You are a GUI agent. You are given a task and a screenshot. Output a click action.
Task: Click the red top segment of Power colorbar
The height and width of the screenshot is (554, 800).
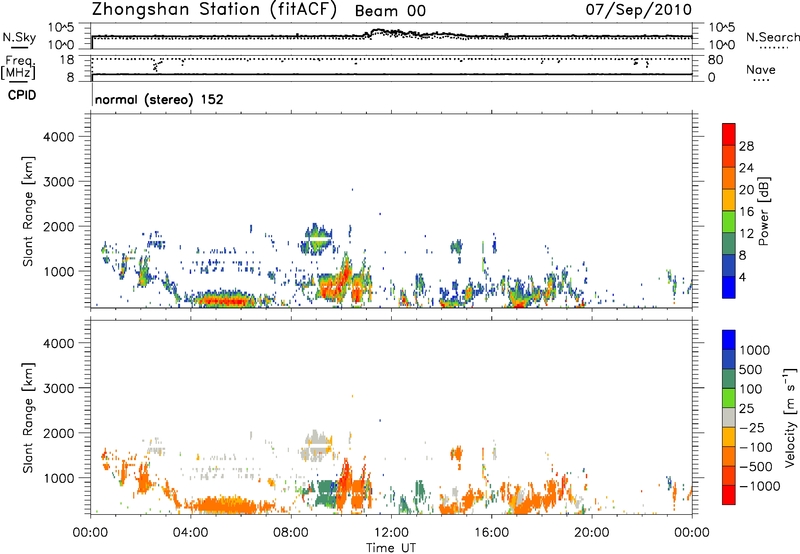click(x=729, y=134)
